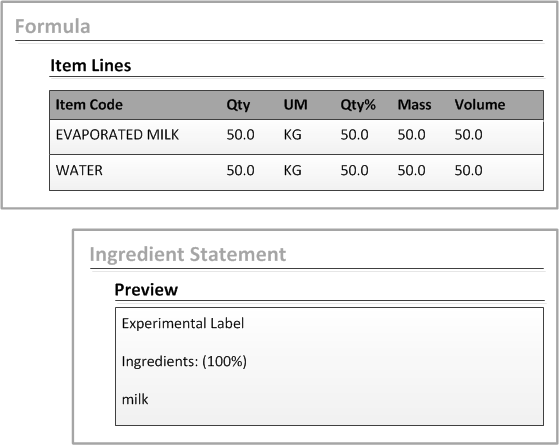This screenshot has width=559, height=445.
Task: Click the Preview heading
Action: (x=146, y=290)
